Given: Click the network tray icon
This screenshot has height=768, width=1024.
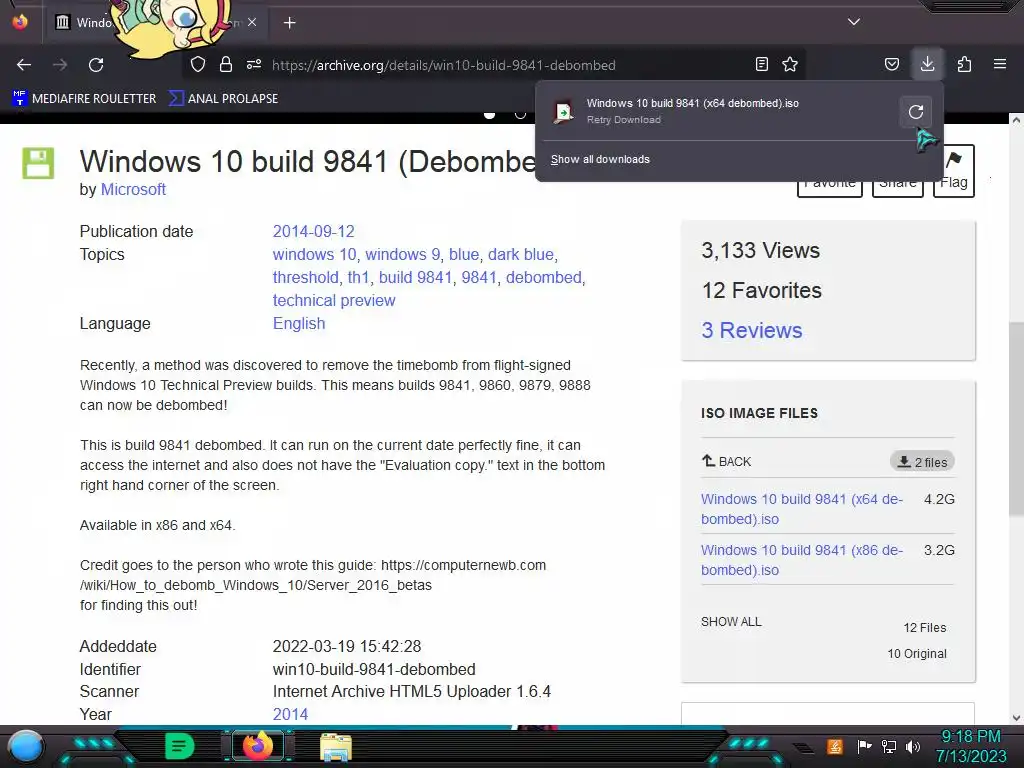Looking at the screenshot, I should tap(888, 746).
